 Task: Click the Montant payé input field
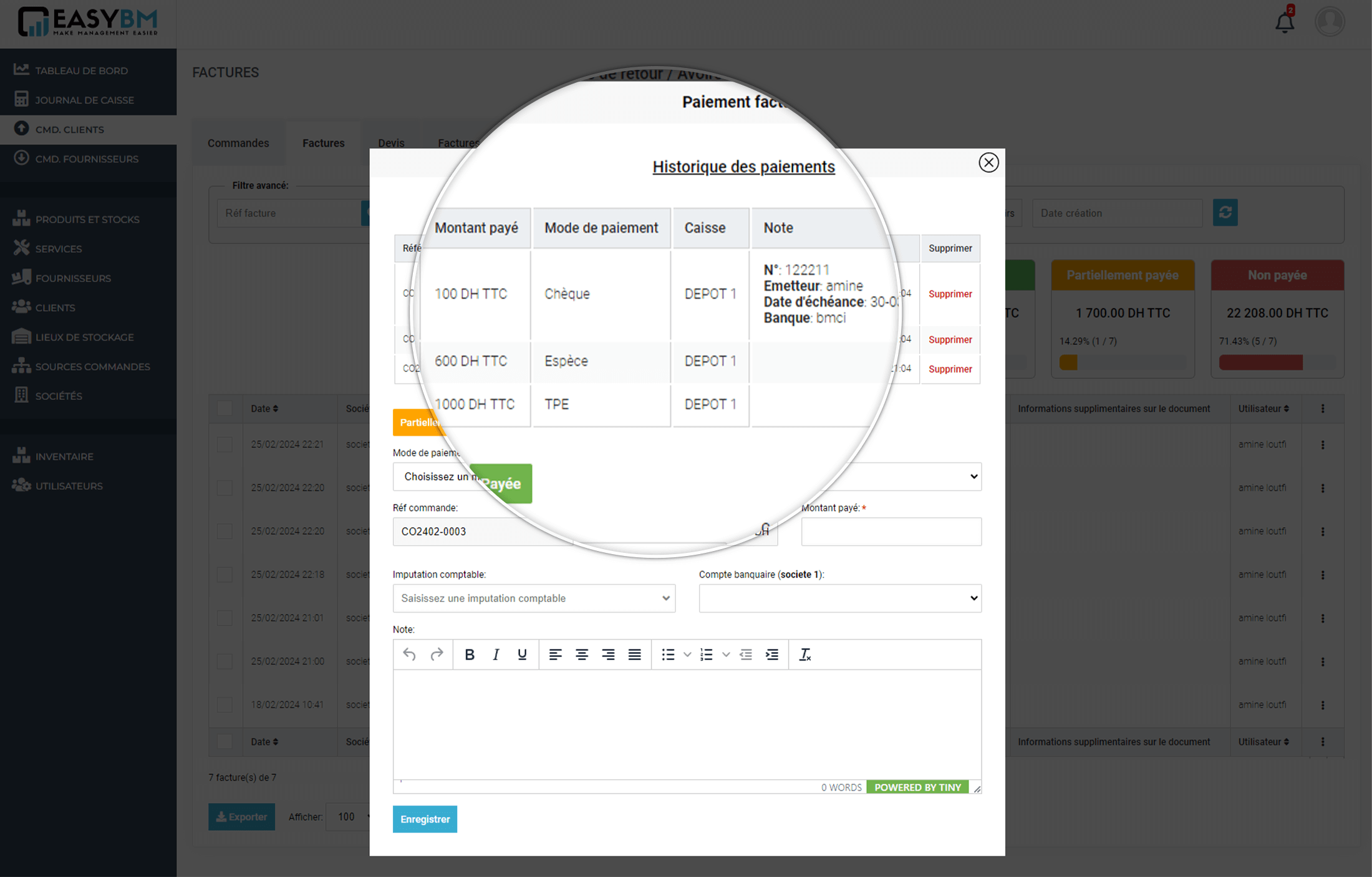[x=891, y=532]
